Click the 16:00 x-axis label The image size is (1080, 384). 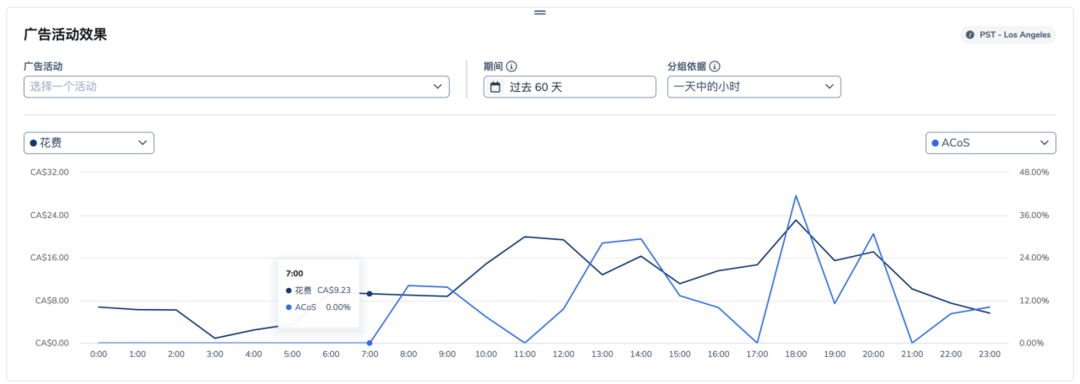pos(718,354)
